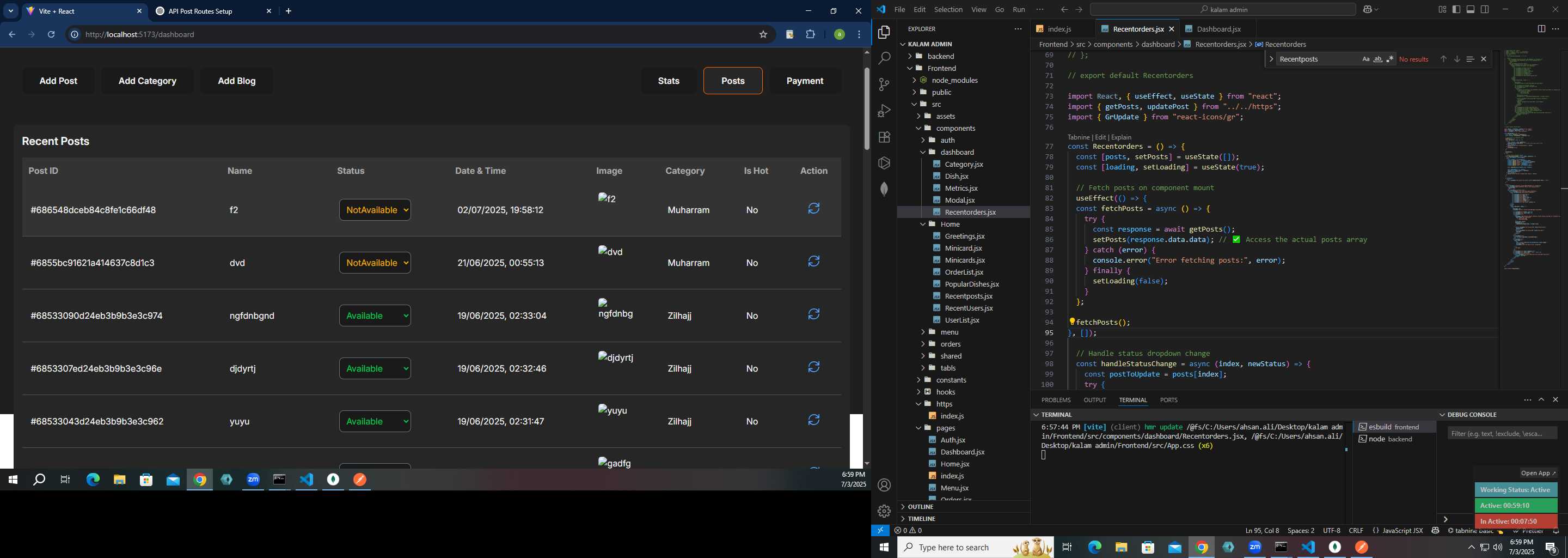The image size is (1568, 558).
Task: Click the Add Post button
Action: tap(58, 81)
